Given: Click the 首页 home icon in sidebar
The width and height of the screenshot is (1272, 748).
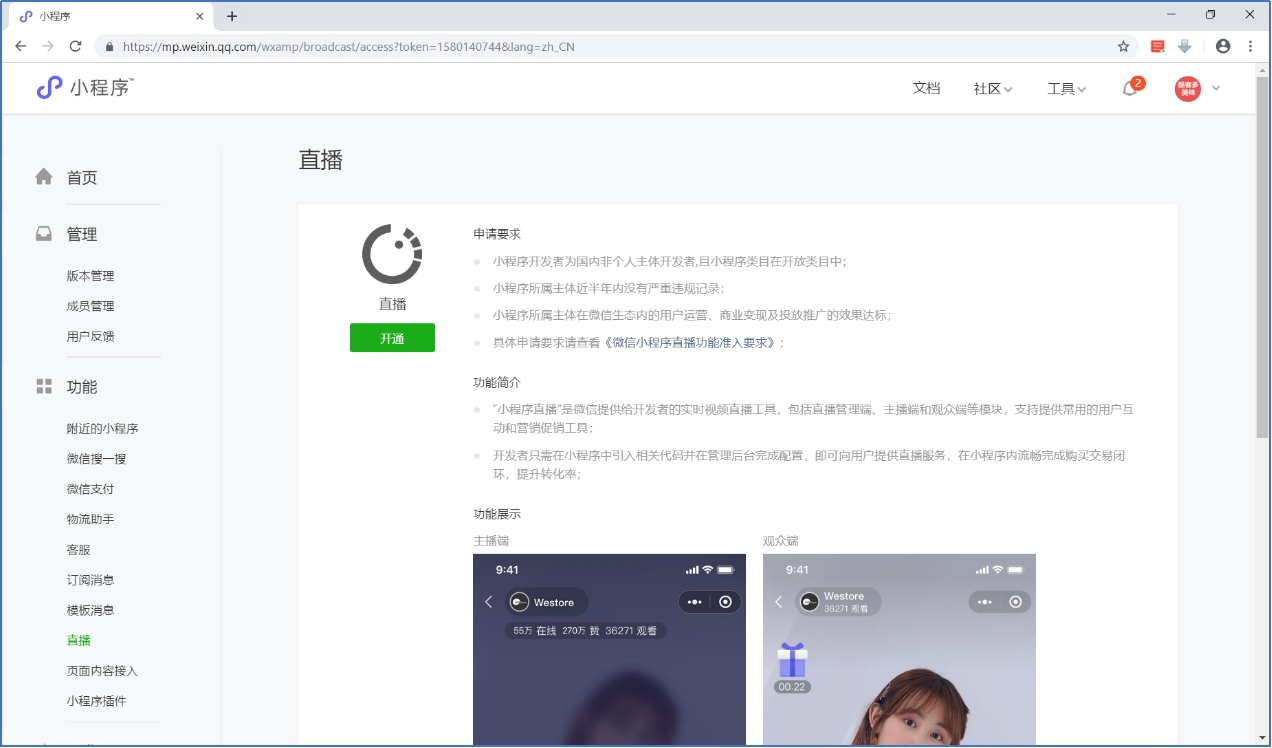Looking at the screenshot, I should 44,176.
